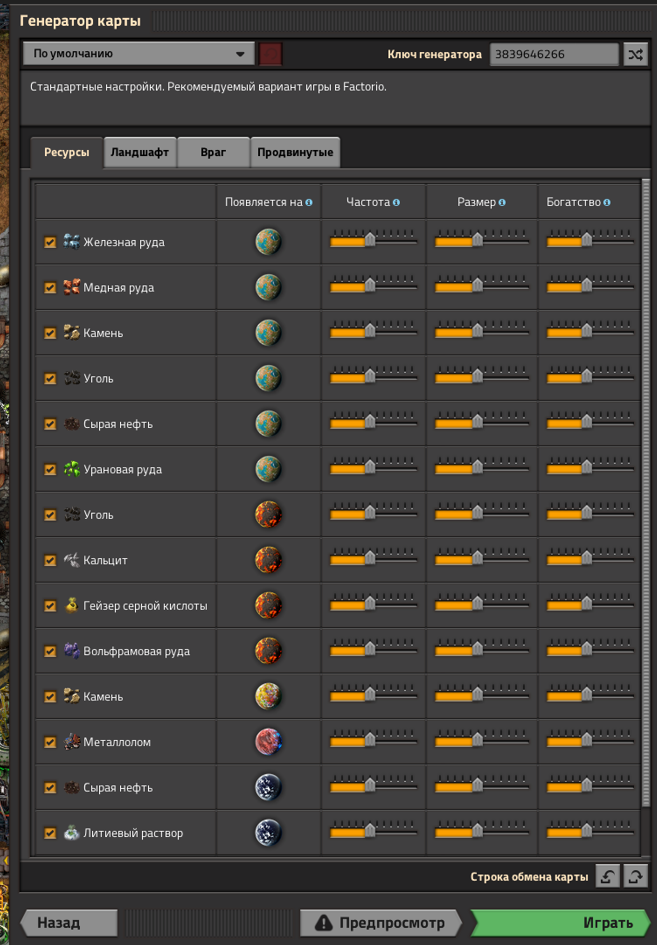This screenshot has width=657, height=945.
Task: Click the Литиевый раствор row label
Action: [x=133, y=834]
